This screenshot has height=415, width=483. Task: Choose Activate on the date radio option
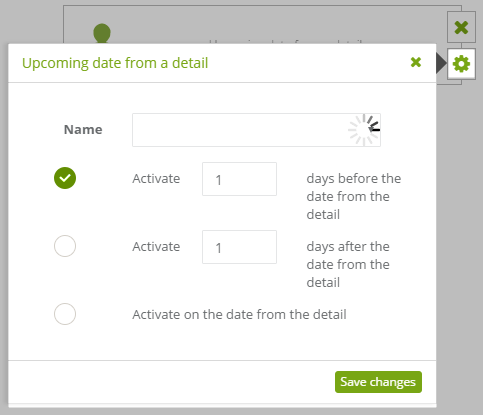click(x=65, y=314)
